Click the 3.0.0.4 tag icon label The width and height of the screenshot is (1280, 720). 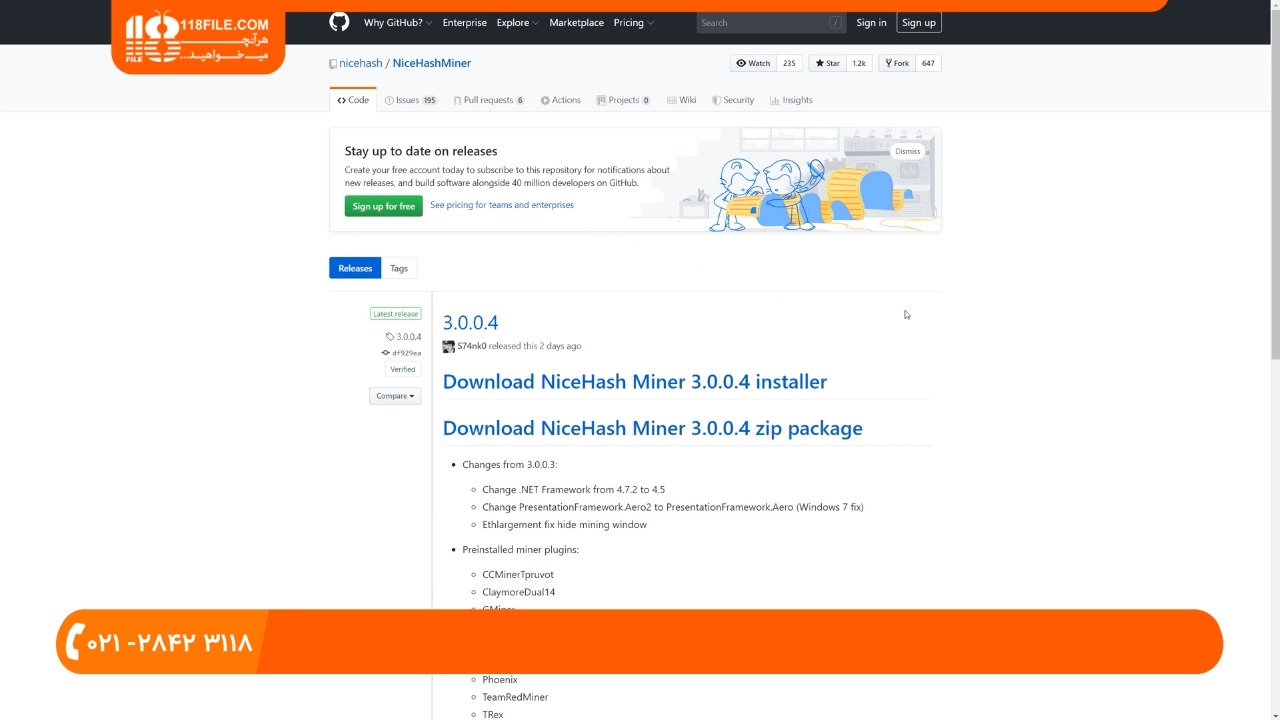point(404,337)
